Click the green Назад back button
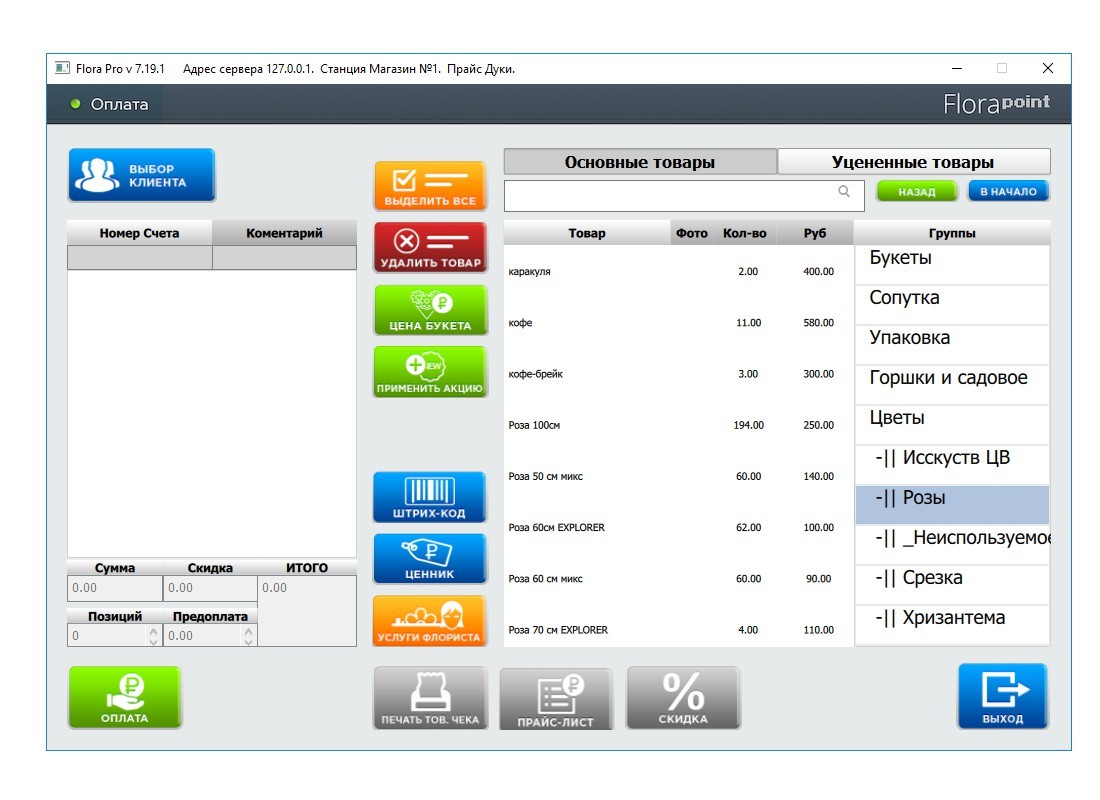This screenshot has width=1100, height=800. point(916,192)
